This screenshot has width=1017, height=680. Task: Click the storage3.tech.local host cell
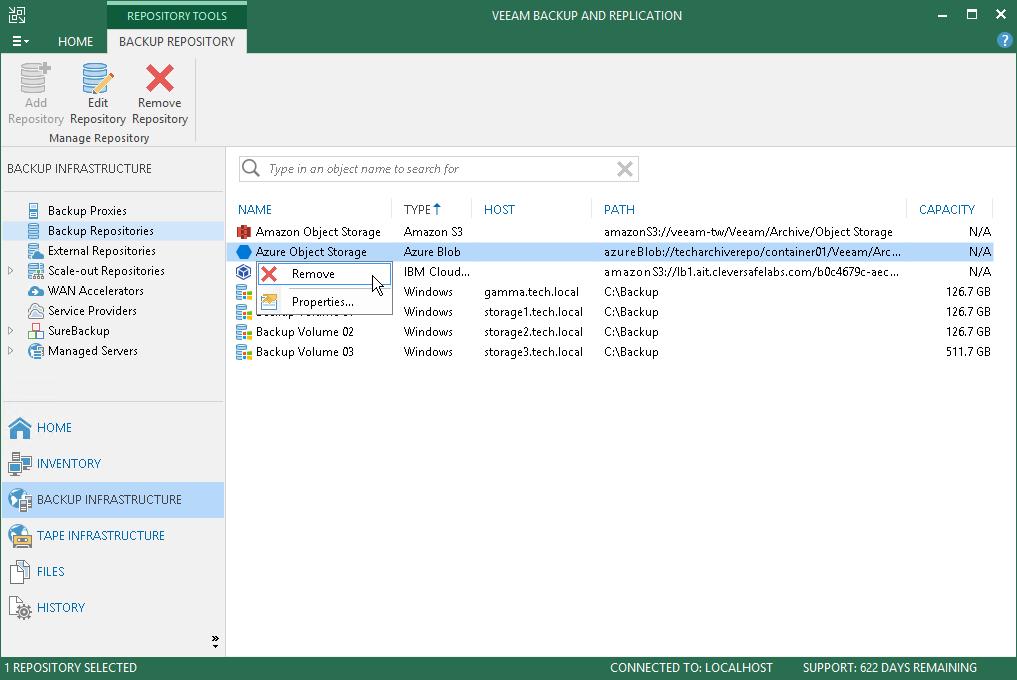533,352
